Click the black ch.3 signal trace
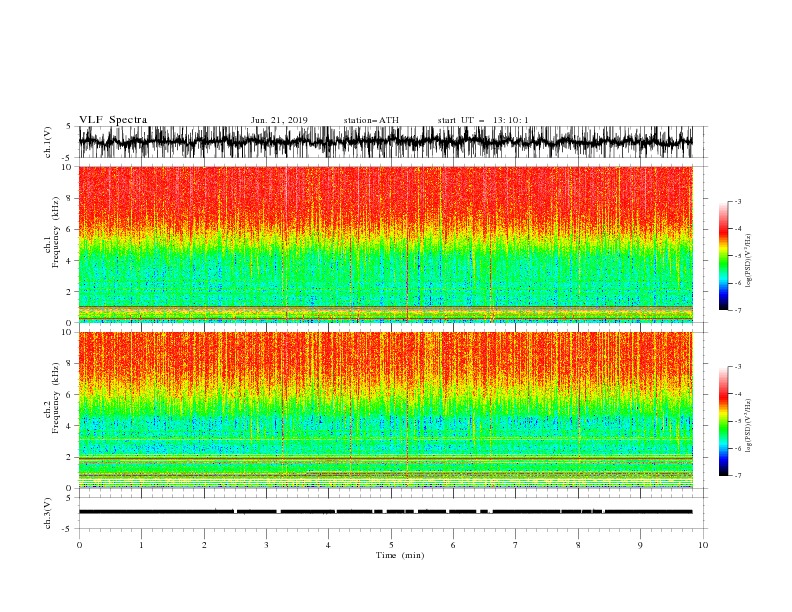 click(x=385, y=512)
